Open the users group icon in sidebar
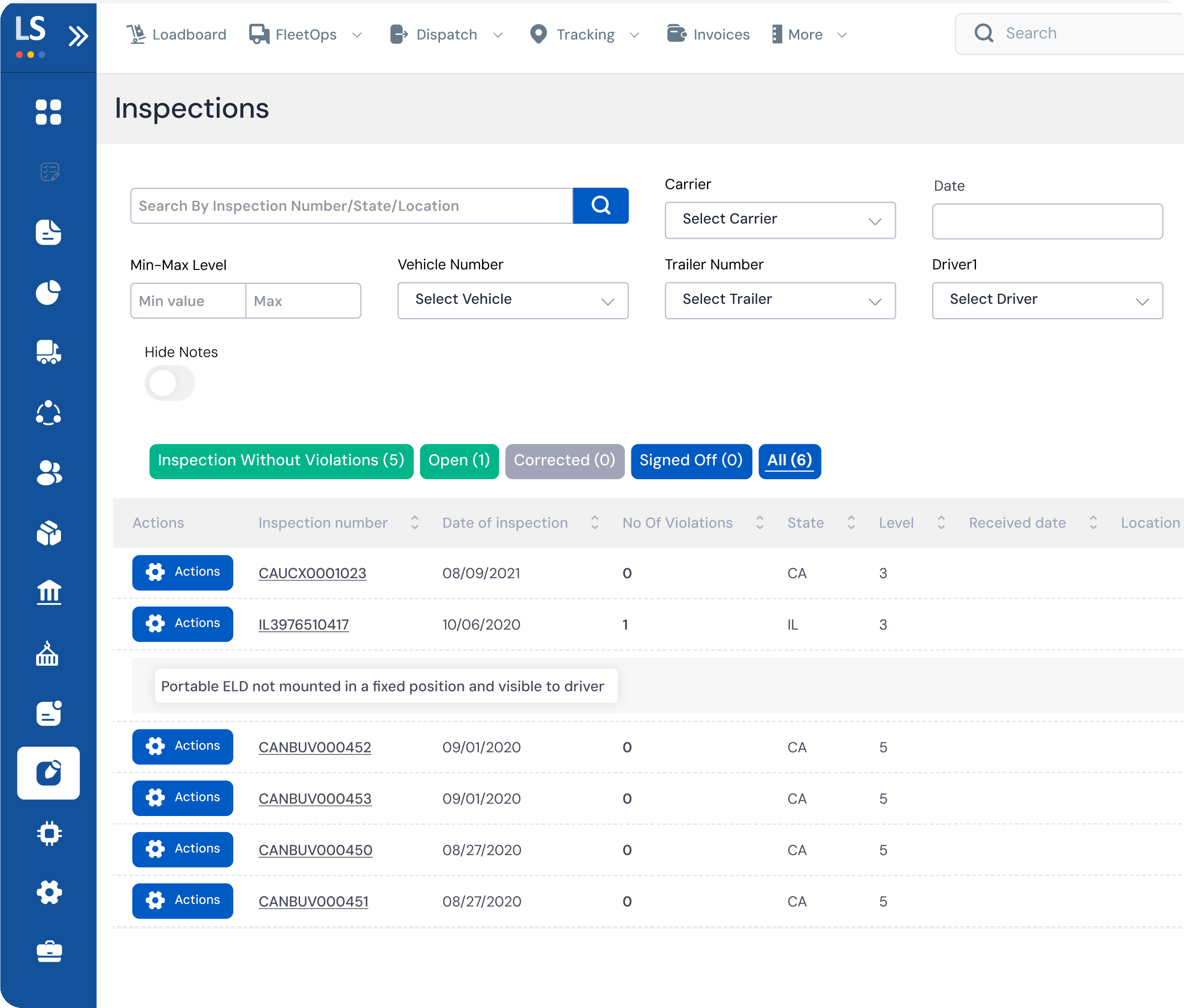The height and width of the screenshot is (1008, 1184). point(49,473)
